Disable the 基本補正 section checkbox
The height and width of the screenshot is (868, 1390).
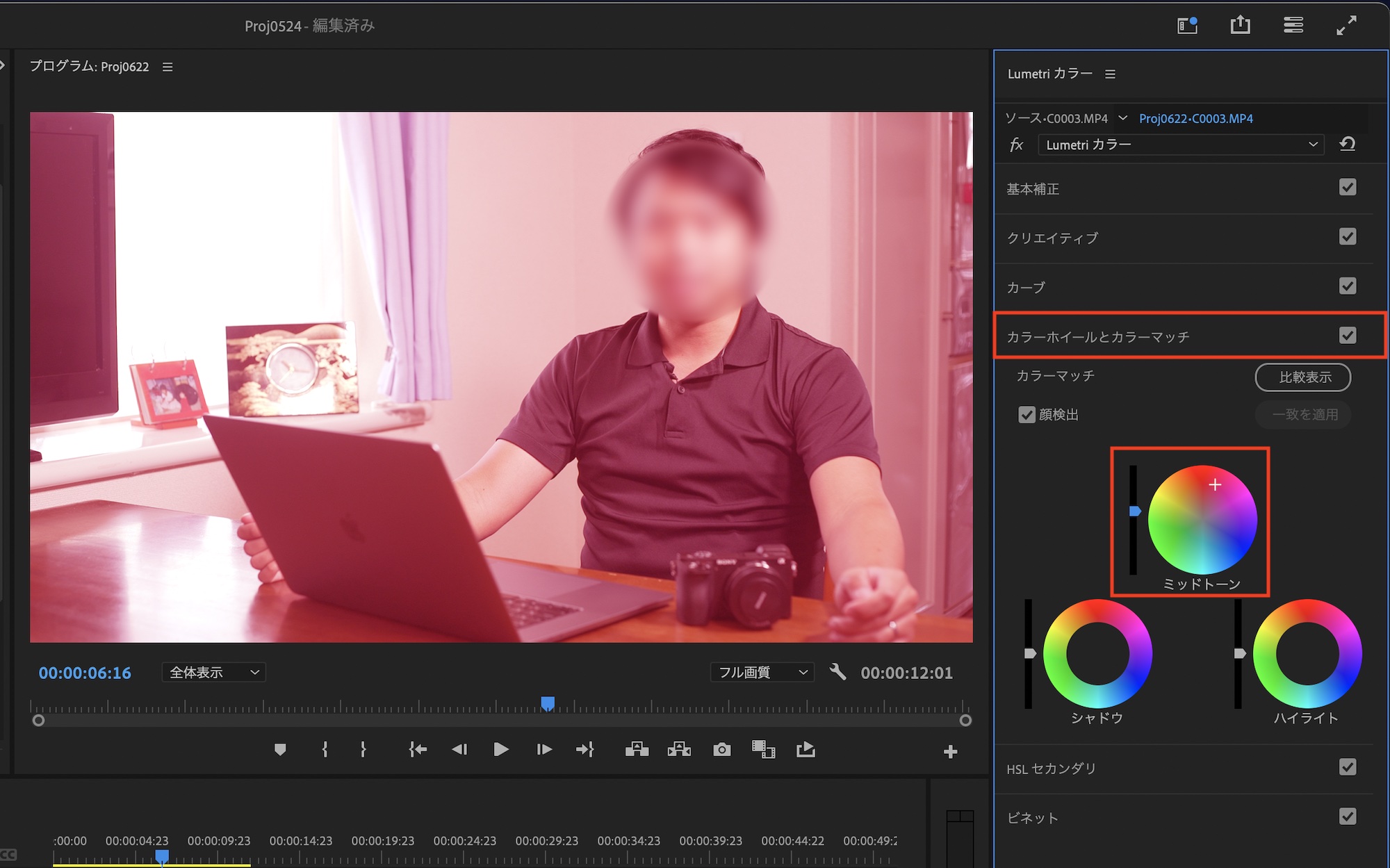[1347, 188]
